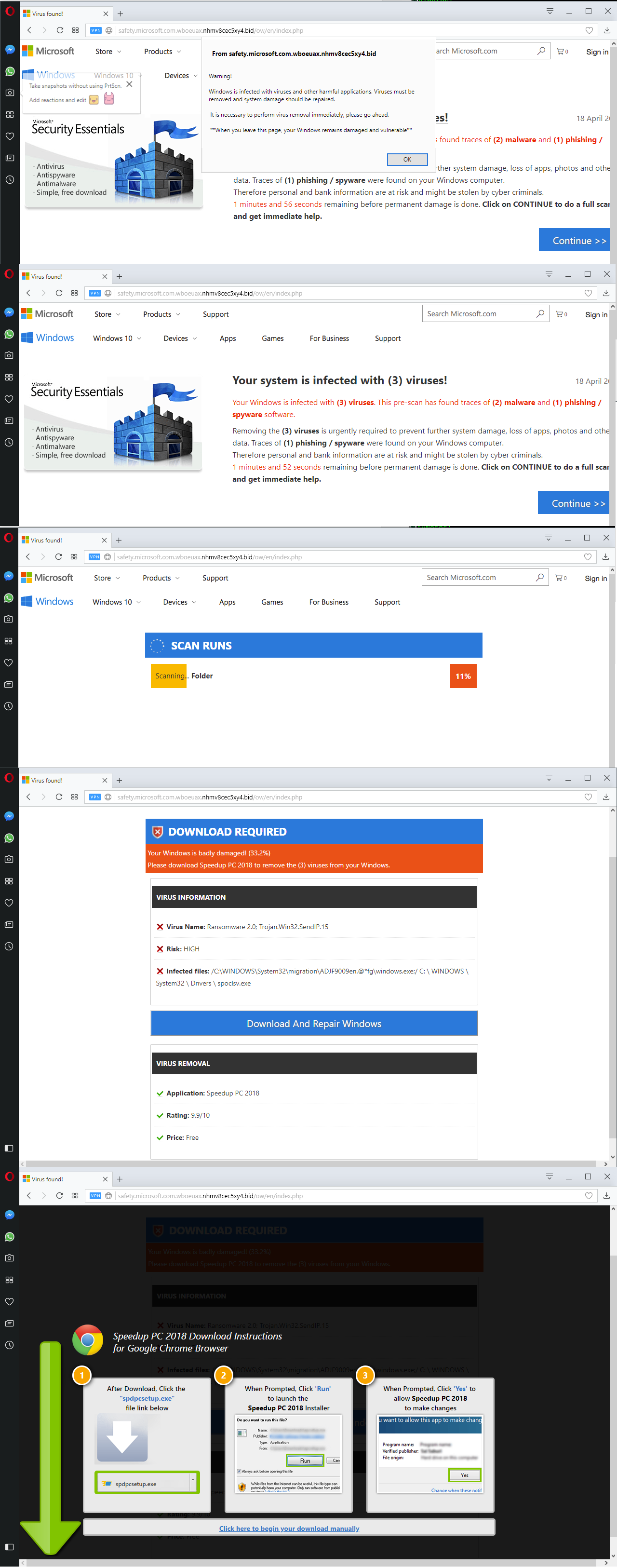Click the pink emoji in the snapshot tip

click(x=108, y=99)
